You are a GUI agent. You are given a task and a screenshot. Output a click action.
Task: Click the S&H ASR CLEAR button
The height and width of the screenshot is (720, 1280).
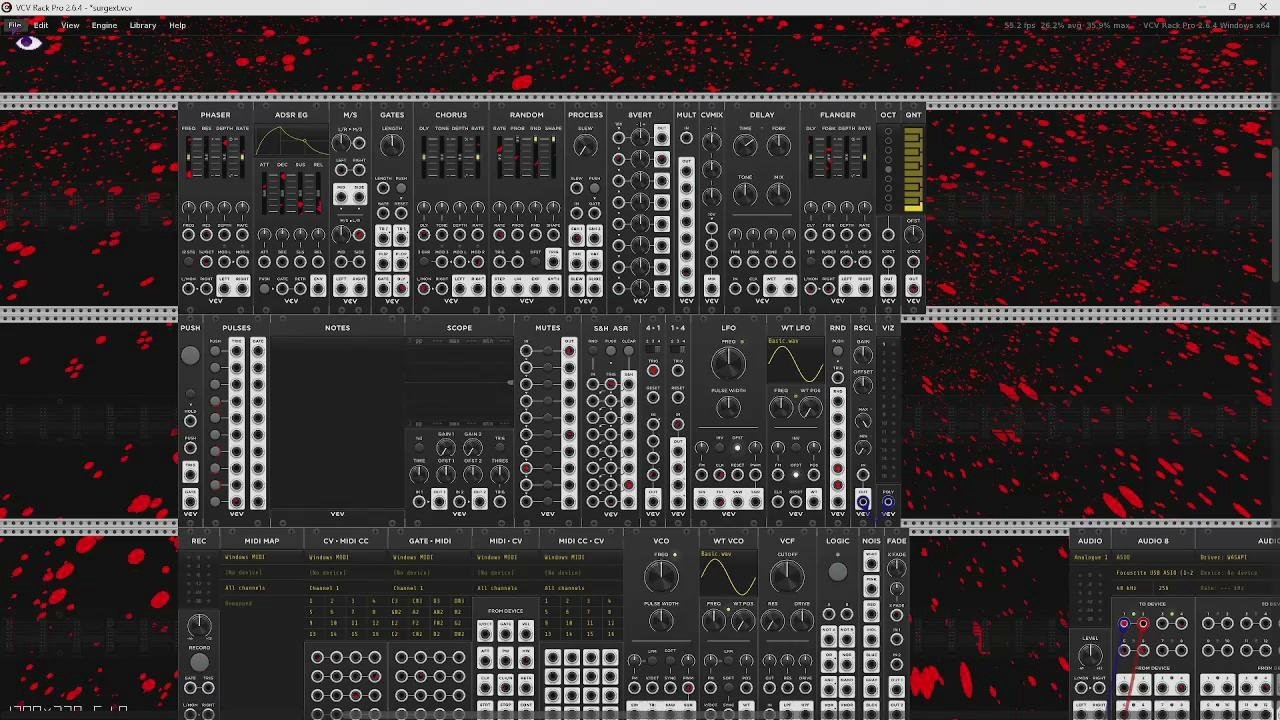(x=628, y=351)
